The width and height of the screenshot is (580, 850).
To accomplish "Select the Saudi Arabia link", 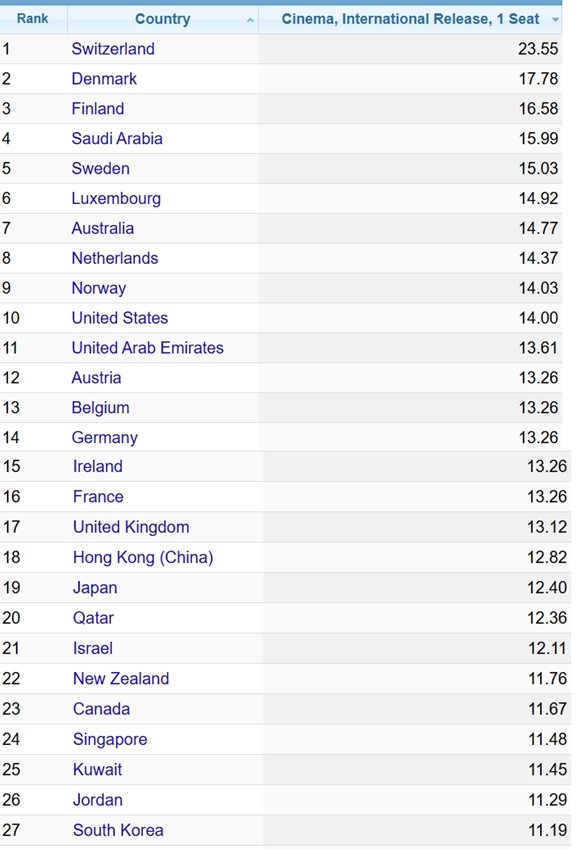I will (x=117, y=138).
